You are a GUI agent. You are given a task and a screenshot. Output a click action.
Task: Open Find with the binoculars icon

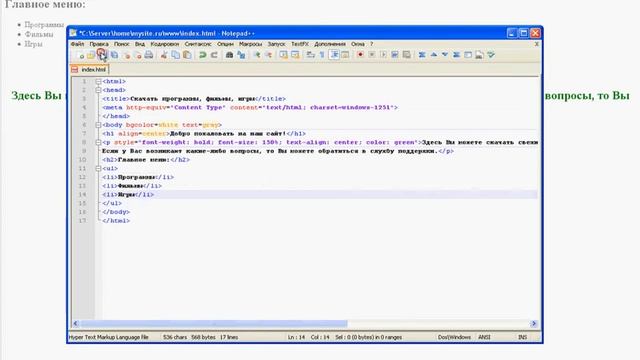click(x=229, y=55)
